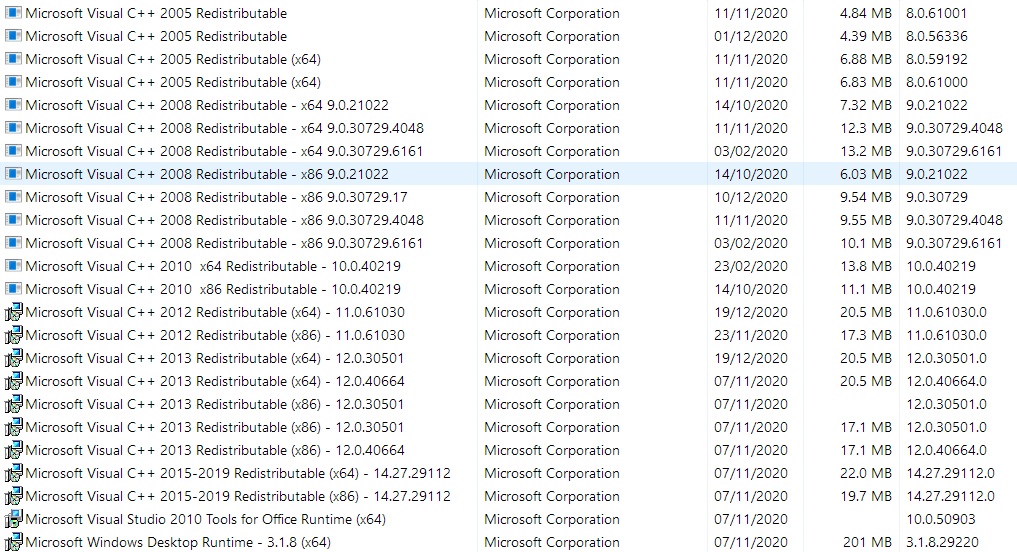
Task: Click the 4.39 MB size cell
Action: click(865, 36)
